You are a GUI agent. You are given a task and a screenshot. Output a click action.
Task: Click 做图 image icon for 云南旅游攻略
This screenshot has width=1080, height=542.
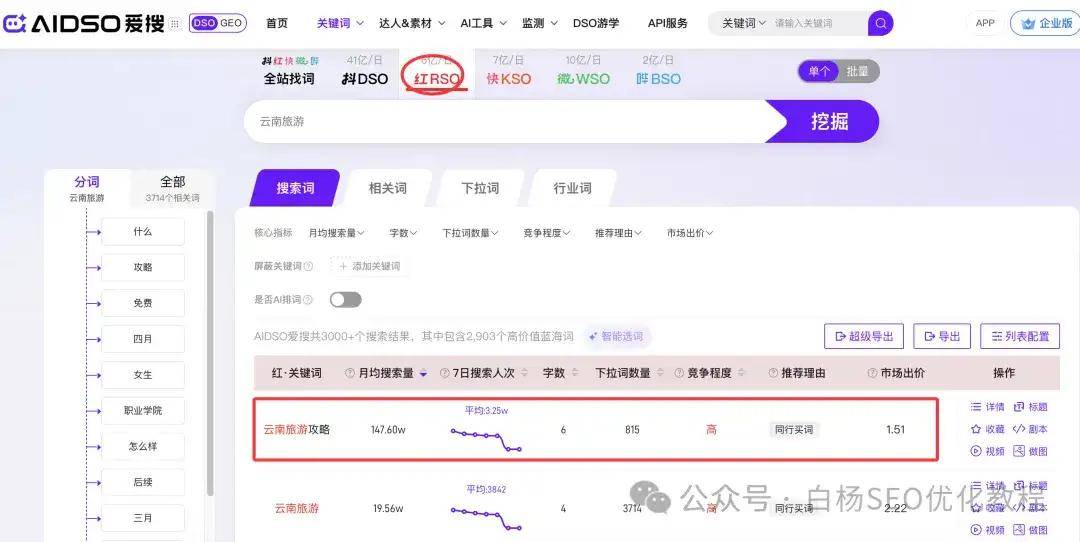(1030, 451)
